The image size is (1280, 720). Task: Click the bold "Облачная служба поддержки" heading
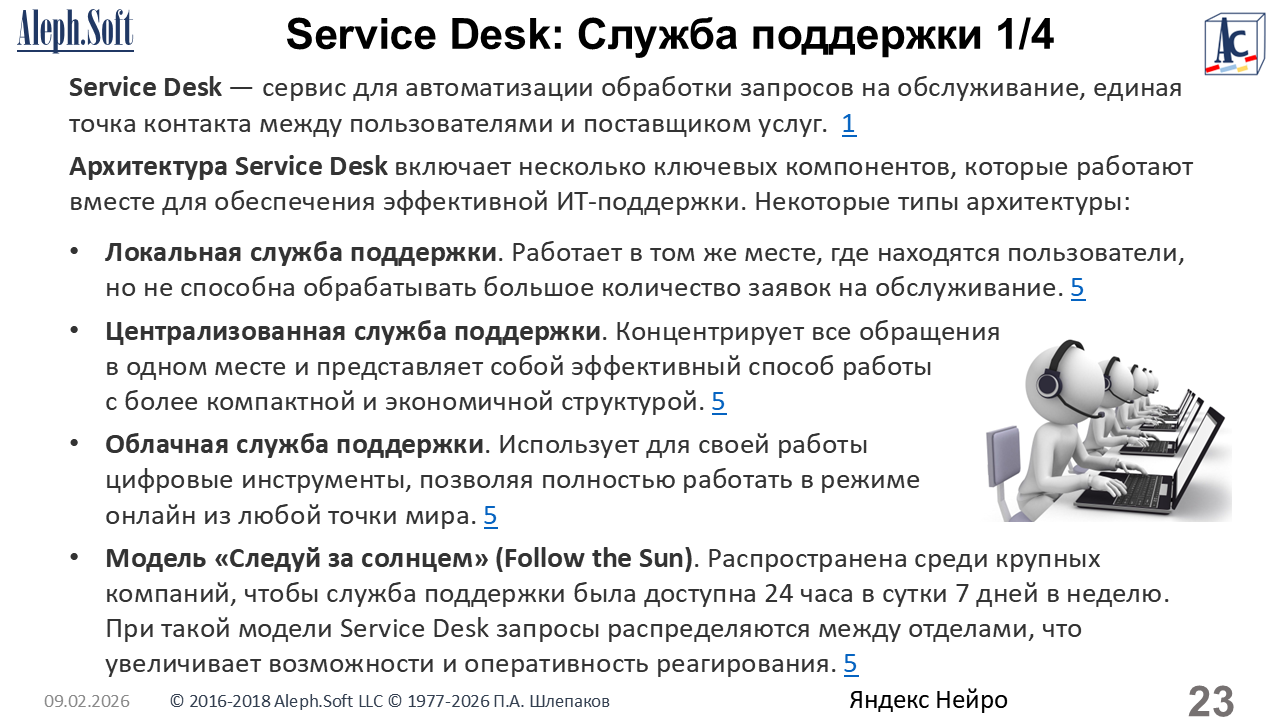(295, 444)
